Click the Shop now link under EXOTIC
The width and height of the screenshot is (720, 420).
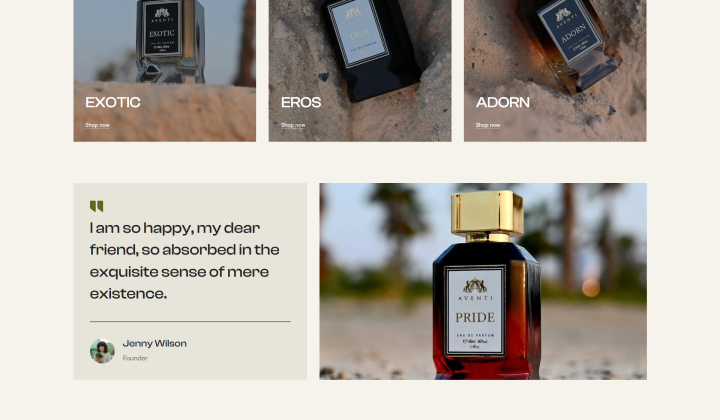pos(97,125)
